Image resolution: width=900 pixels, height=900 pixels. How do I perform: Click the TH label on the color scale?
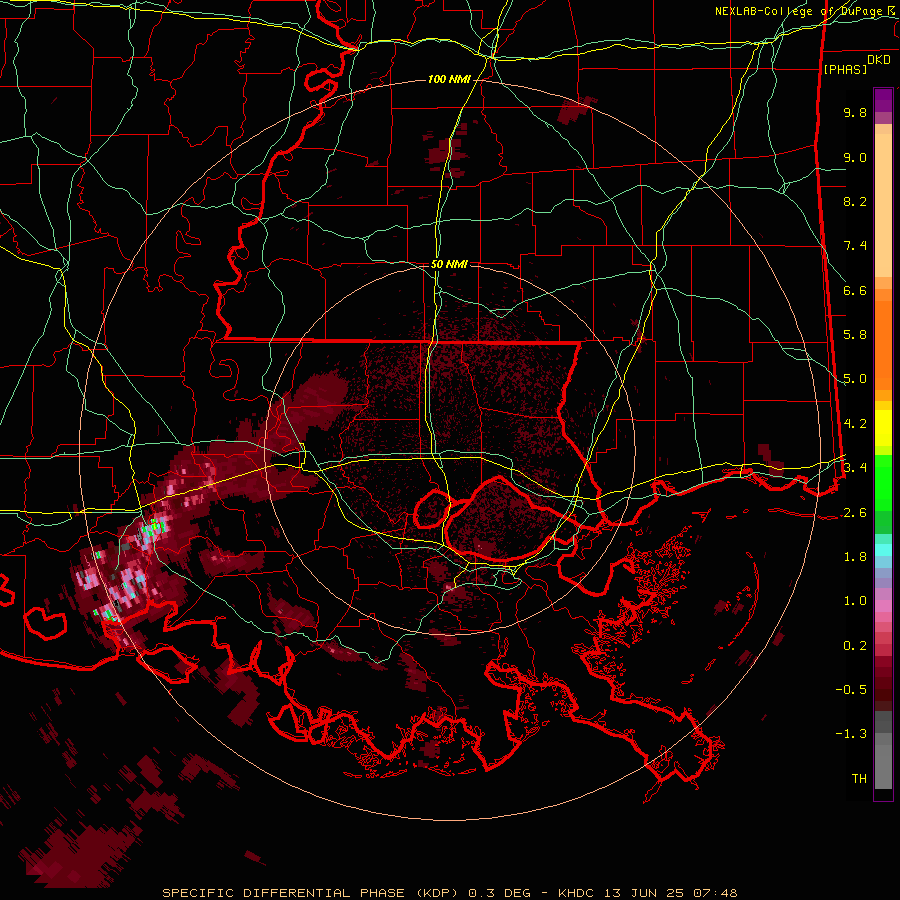pyautogui.click(x=859, y=779)
